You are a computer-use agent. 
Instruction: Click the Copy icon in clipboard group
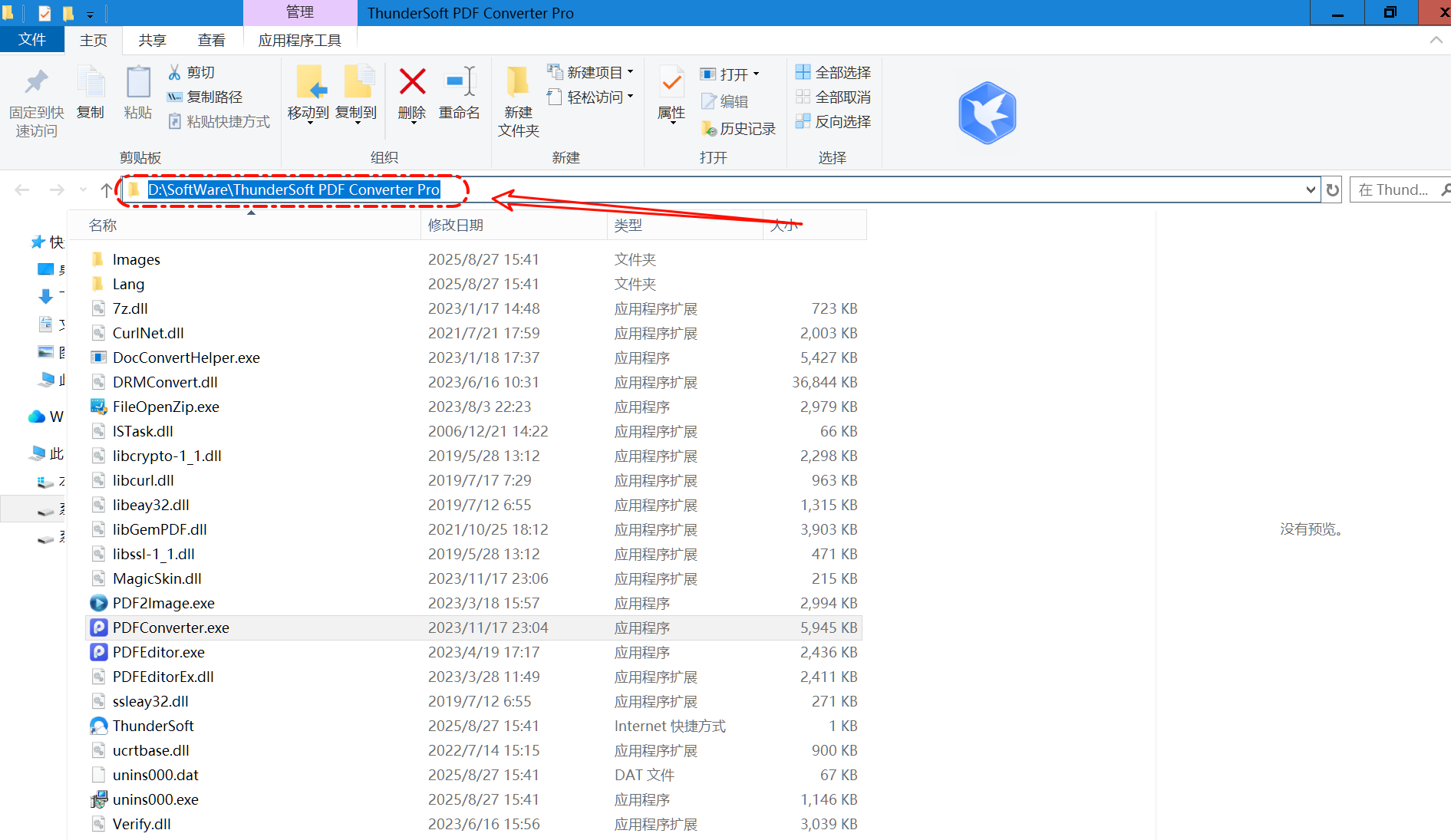tap(91, 82)
